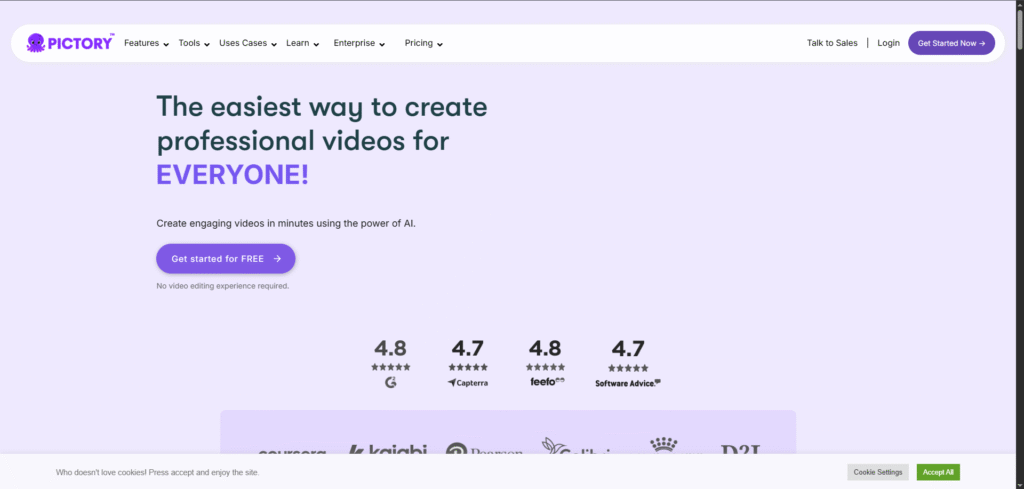Open the Pricing menu item
This screenshot has height=489, width=1024.
[423, 43]
